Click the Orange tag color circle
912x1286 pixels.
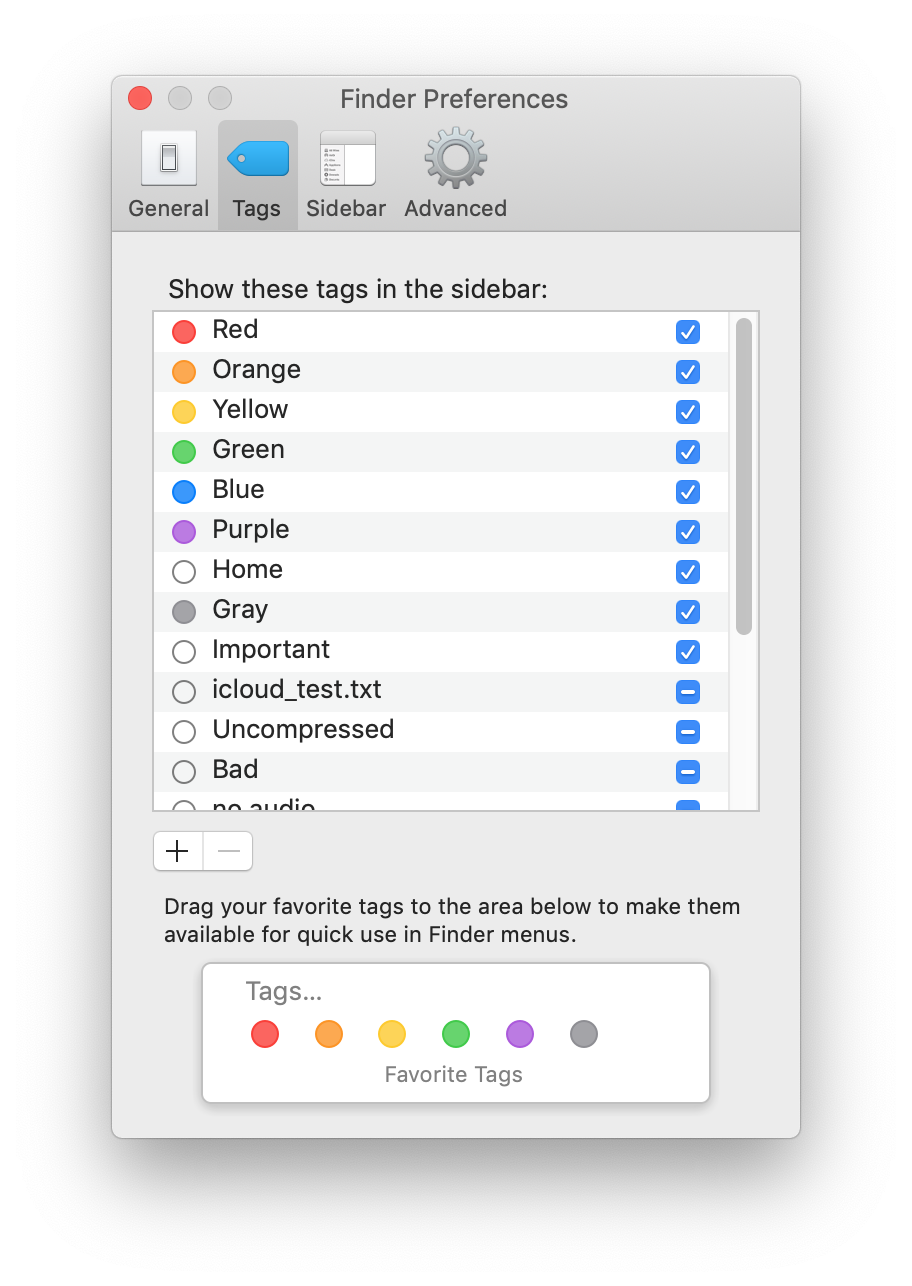point(184,371)
